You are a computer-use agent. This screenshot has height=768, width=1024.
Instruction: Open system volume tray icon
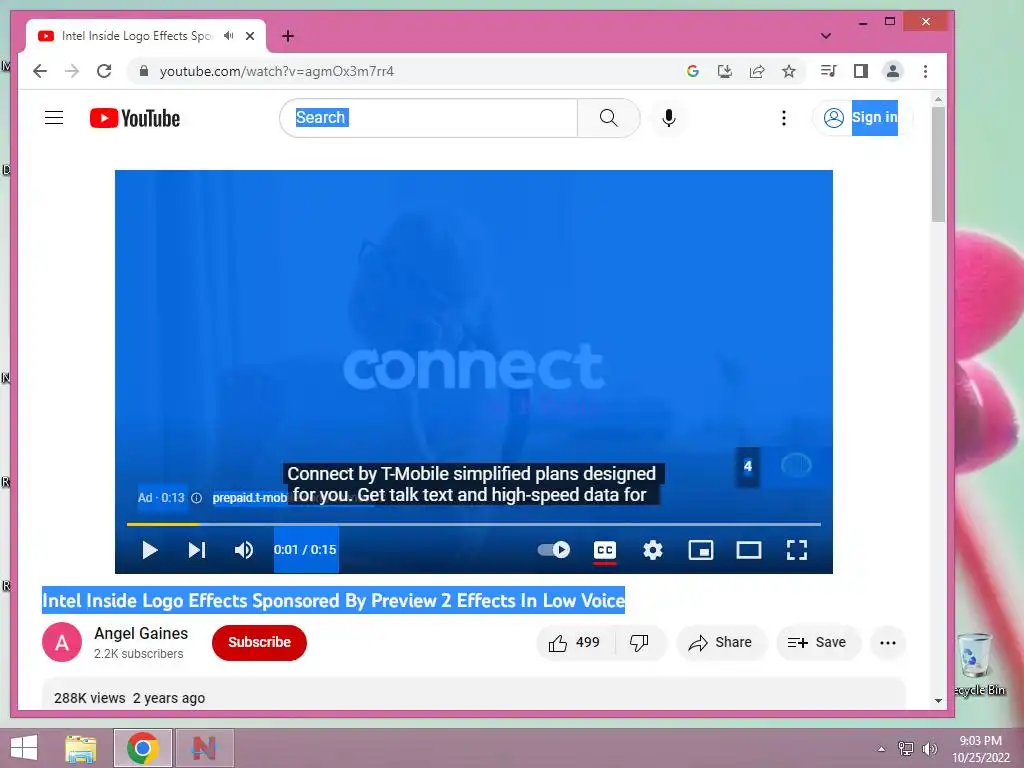click(929, 748)
